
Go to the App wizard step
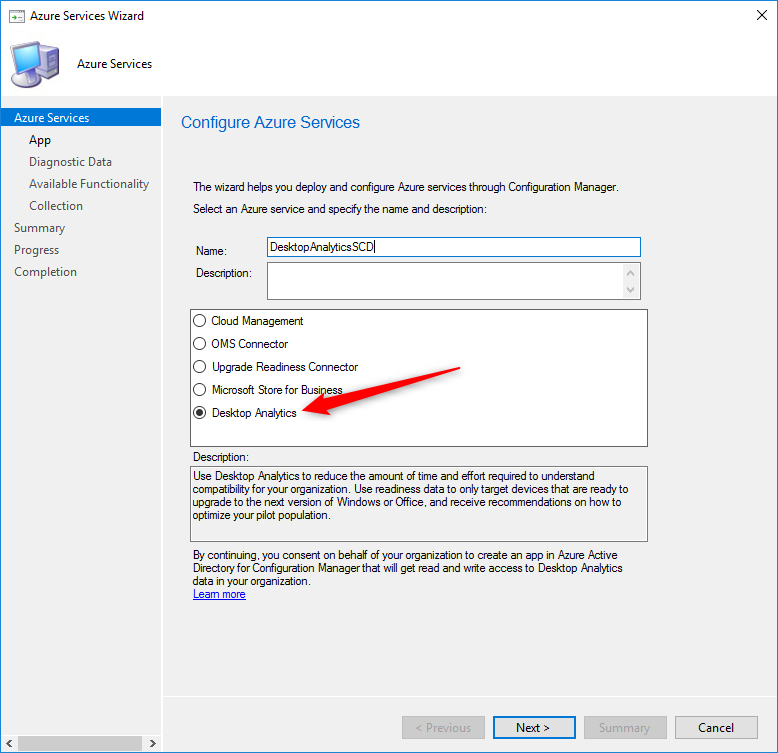coord(40,140)
